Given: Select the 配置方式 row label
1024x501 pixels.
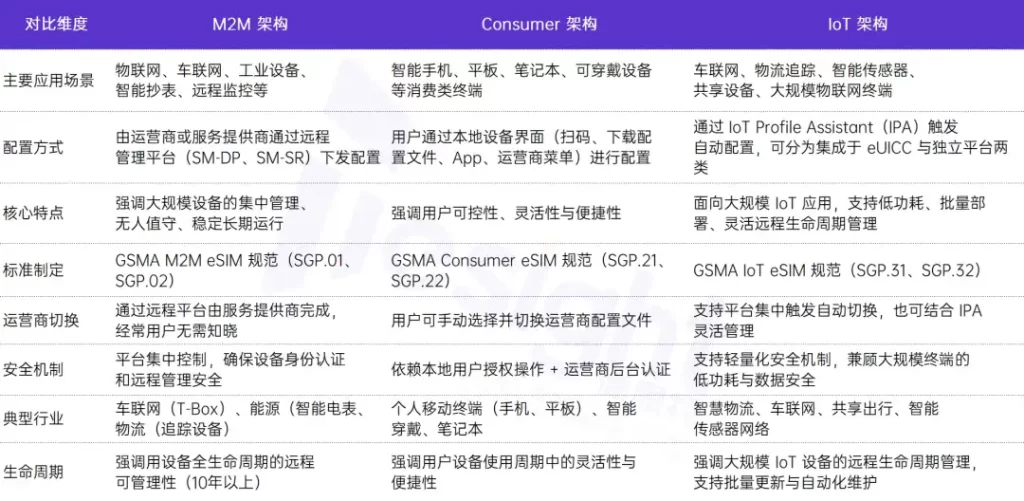Looking at the screenshot, I should coord(33,148).
